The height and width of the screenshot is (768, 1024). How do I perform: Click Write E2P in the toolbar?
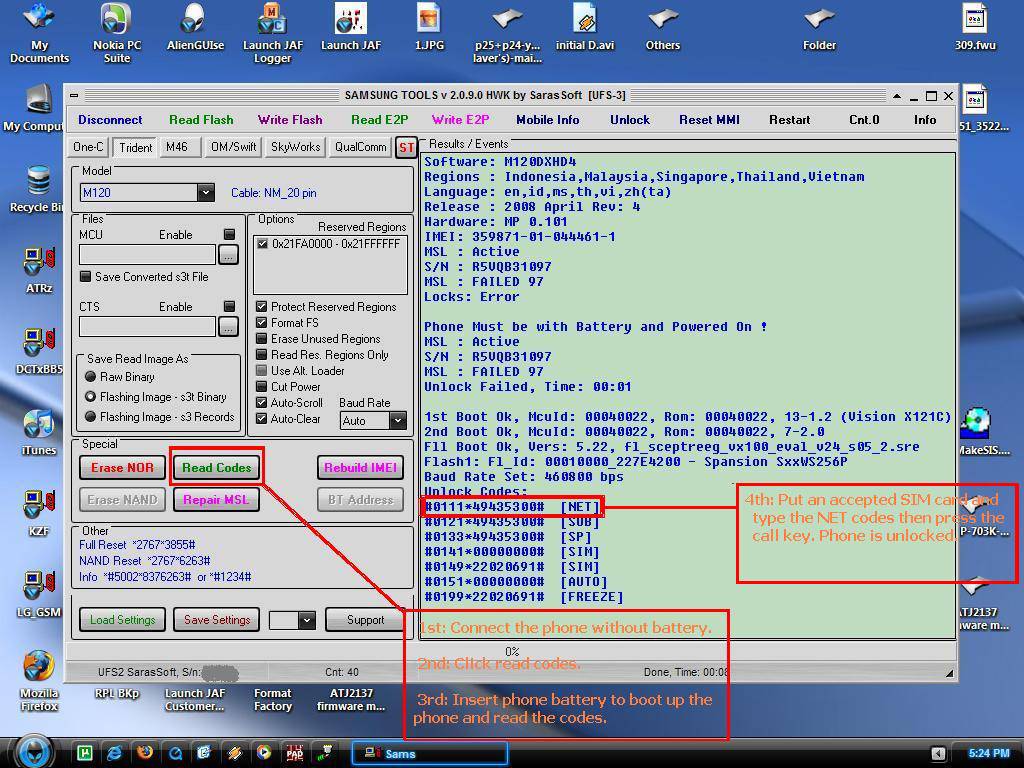[460, 120]
